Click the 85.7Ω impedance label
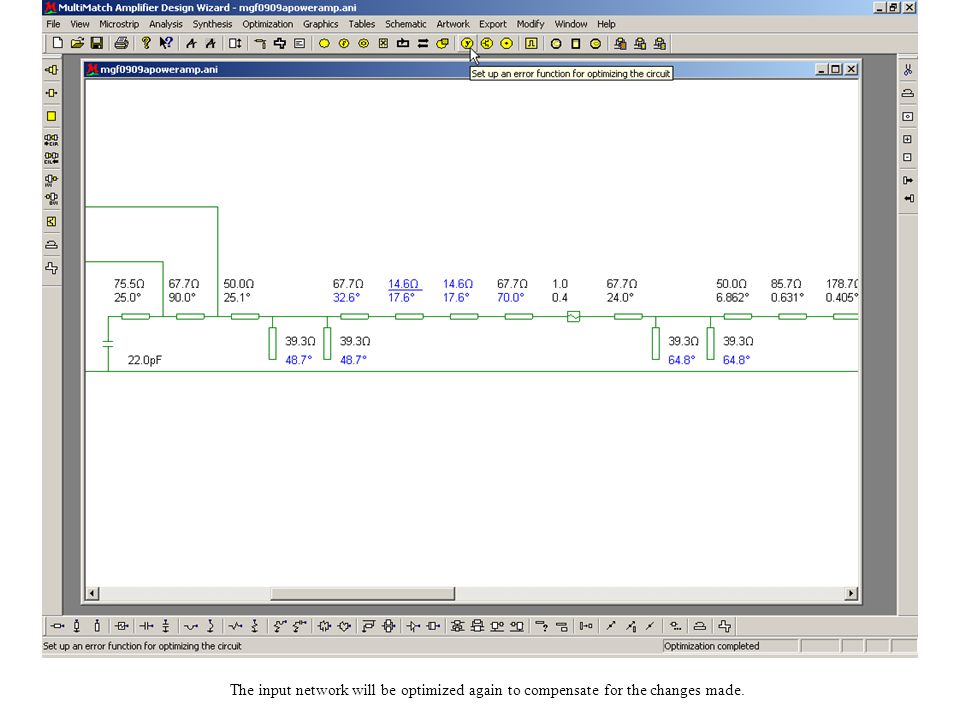Image resolution: width=960 pixels, height=720 pixels. coord(786,284)
